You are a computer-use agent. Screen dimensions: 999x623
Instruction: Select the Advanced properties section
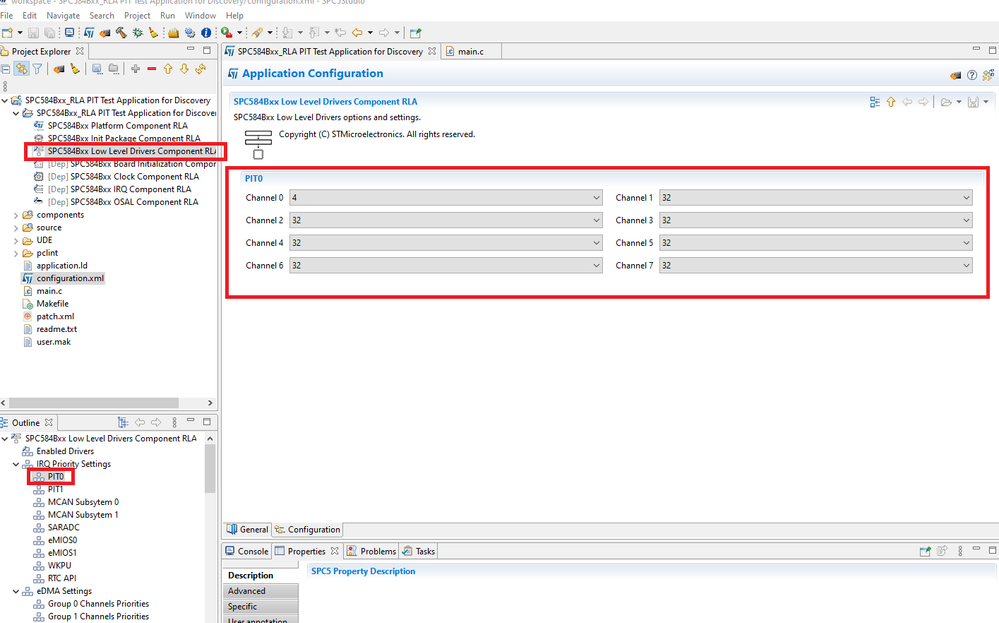pyautogui.click(x=261, y=591)
